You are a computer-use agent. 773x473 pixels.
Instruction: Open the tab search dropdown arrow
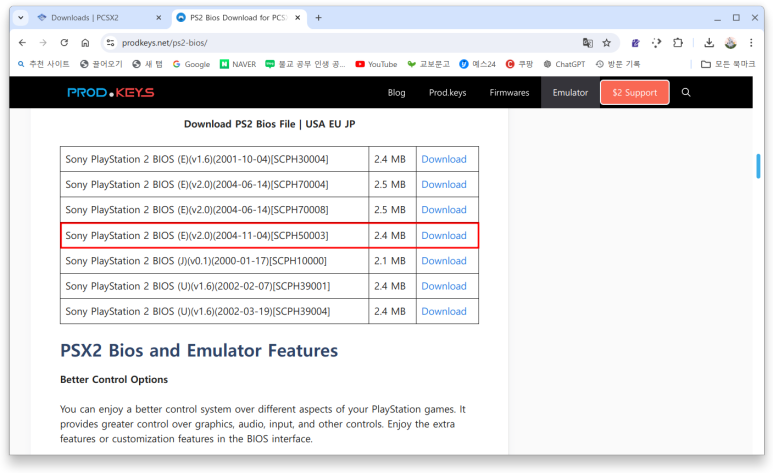click(21, 18)
